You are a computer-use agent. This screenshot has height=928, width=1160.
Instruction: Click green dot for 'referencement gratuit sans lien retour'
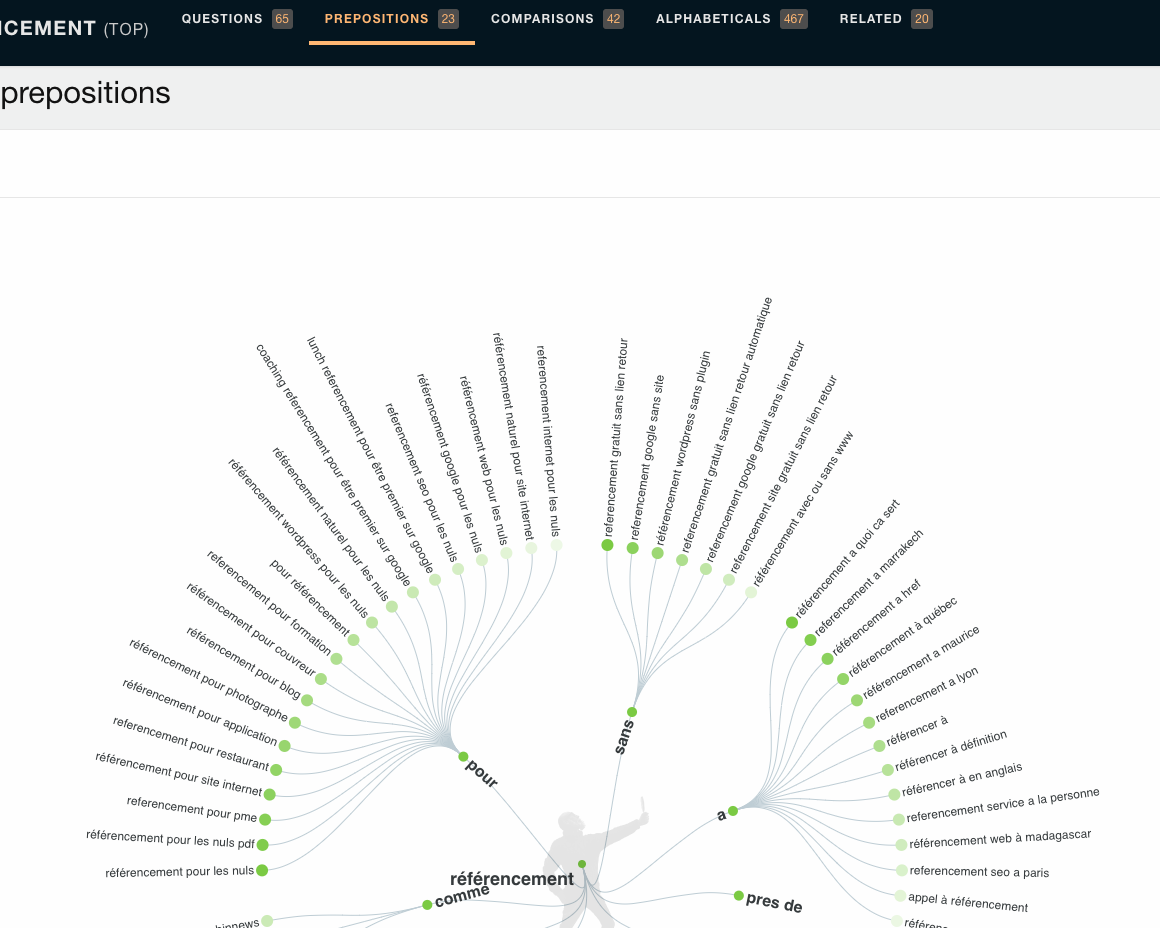point(607,545)
